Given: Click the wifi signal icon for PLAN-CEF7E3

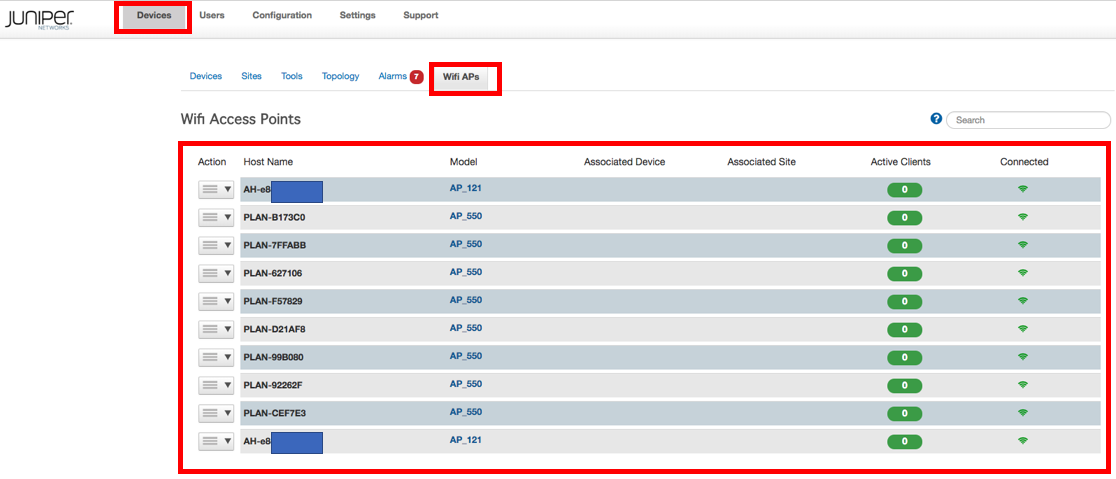Looking at the screenshot, I should tap(1023, 413).
